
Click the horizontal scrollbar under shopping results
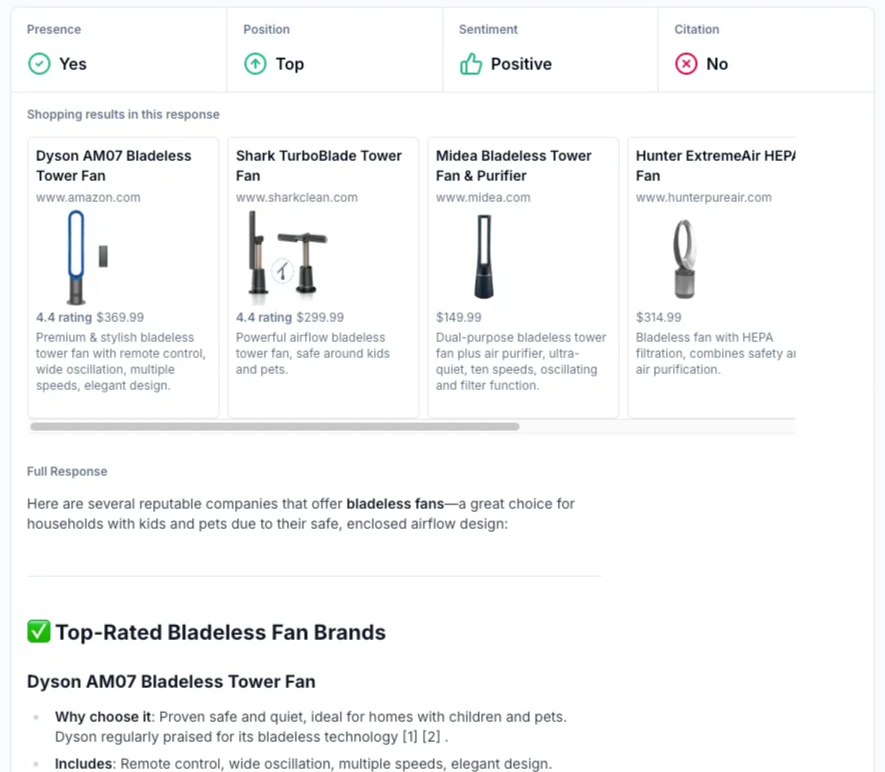pyautogui.click(x=275, y=427)
